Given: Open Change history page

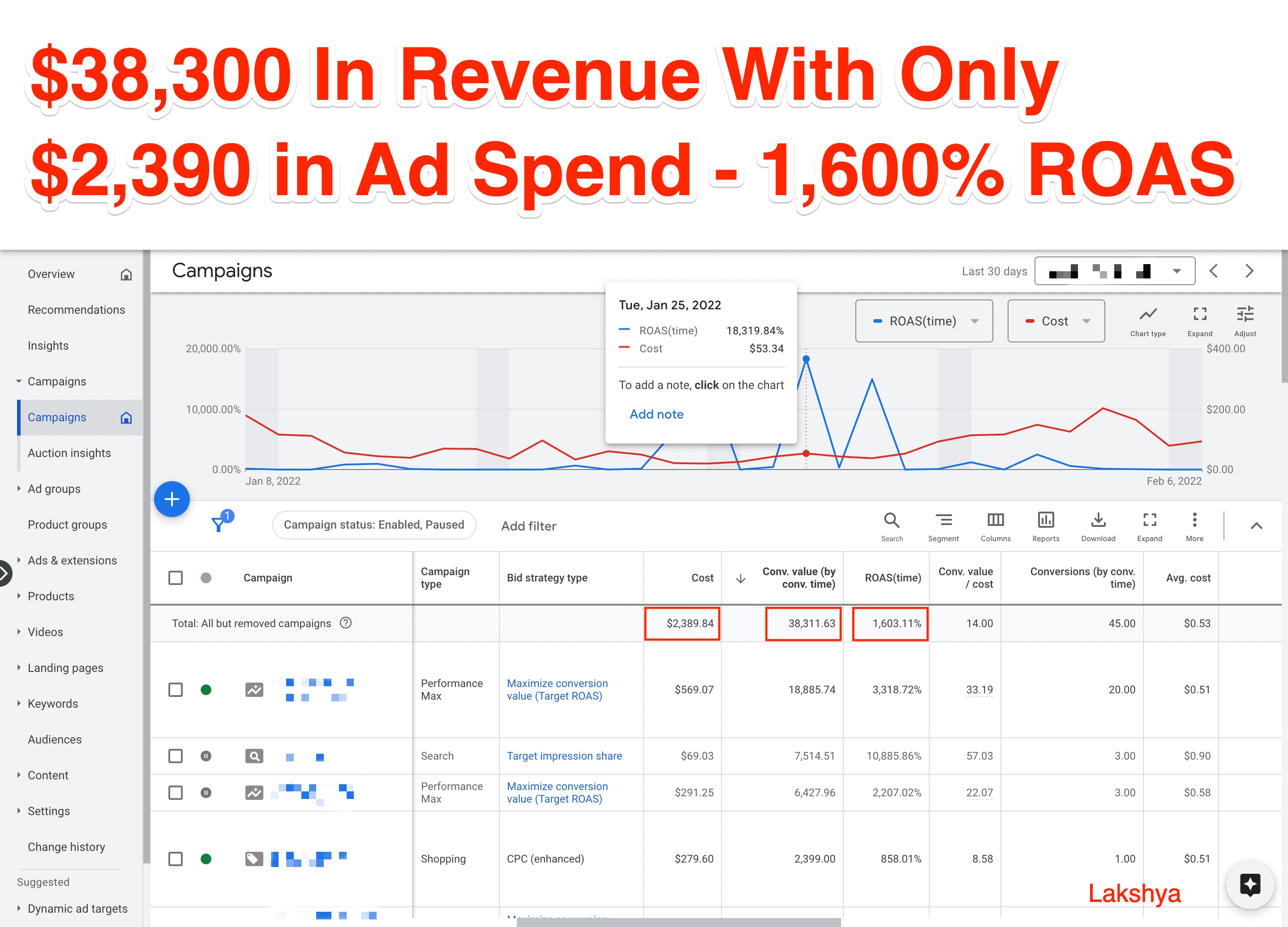Looking at the screenshot, I should coord(66,847).
